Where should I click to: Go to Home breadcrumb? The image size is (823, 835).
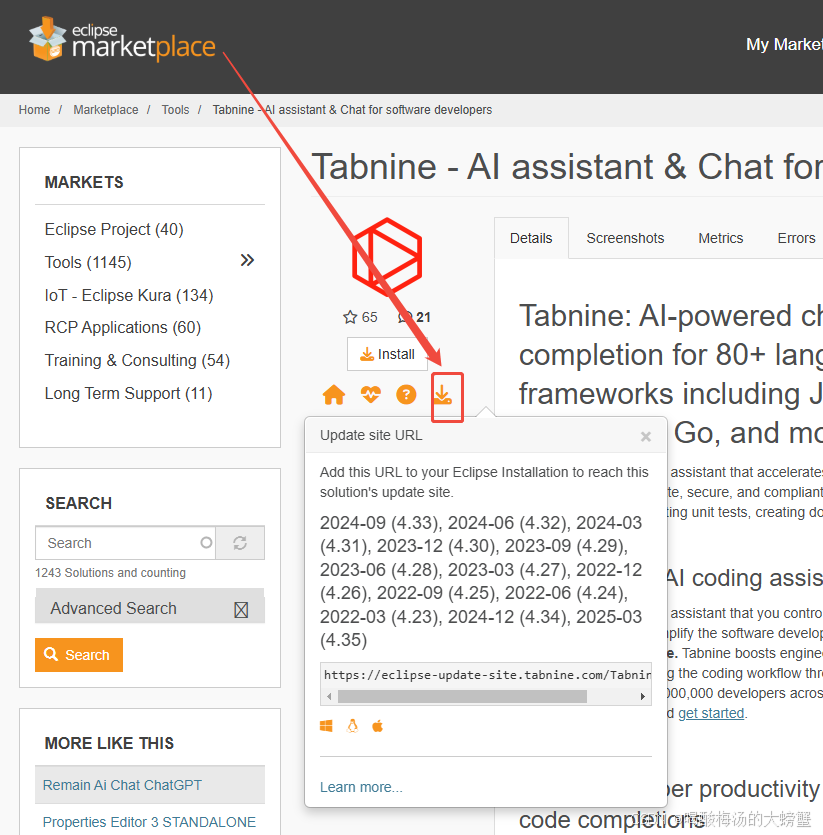tap(34, 110)
